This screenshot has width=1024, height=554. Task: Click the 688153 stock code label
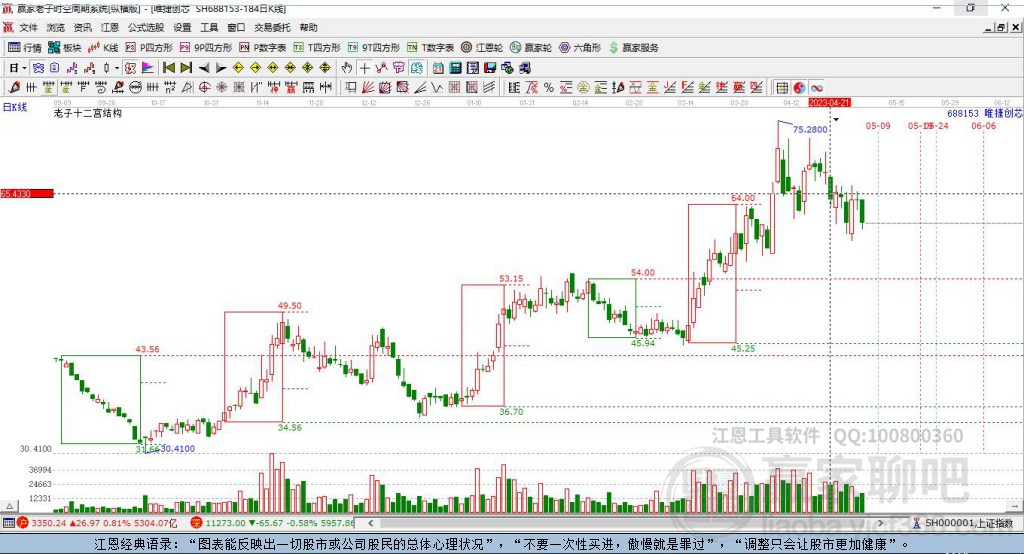[963, 113]
